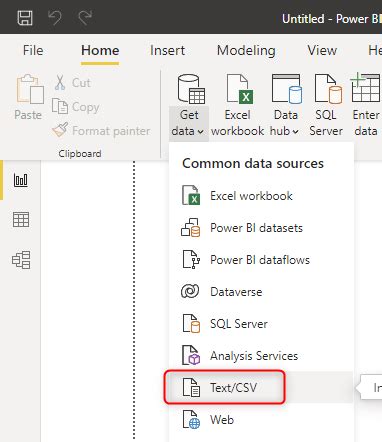Select Web data source
The height and width of the screenshot is (442, 382).
tap(261, 420)
